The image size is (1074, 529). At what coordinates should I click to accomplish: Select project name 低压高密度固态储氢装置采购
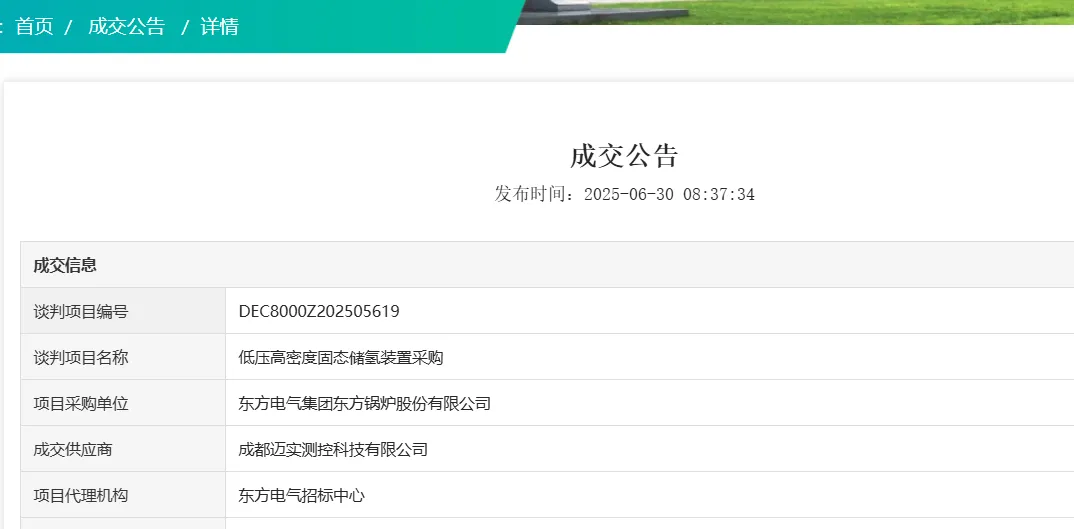(341, 358)
